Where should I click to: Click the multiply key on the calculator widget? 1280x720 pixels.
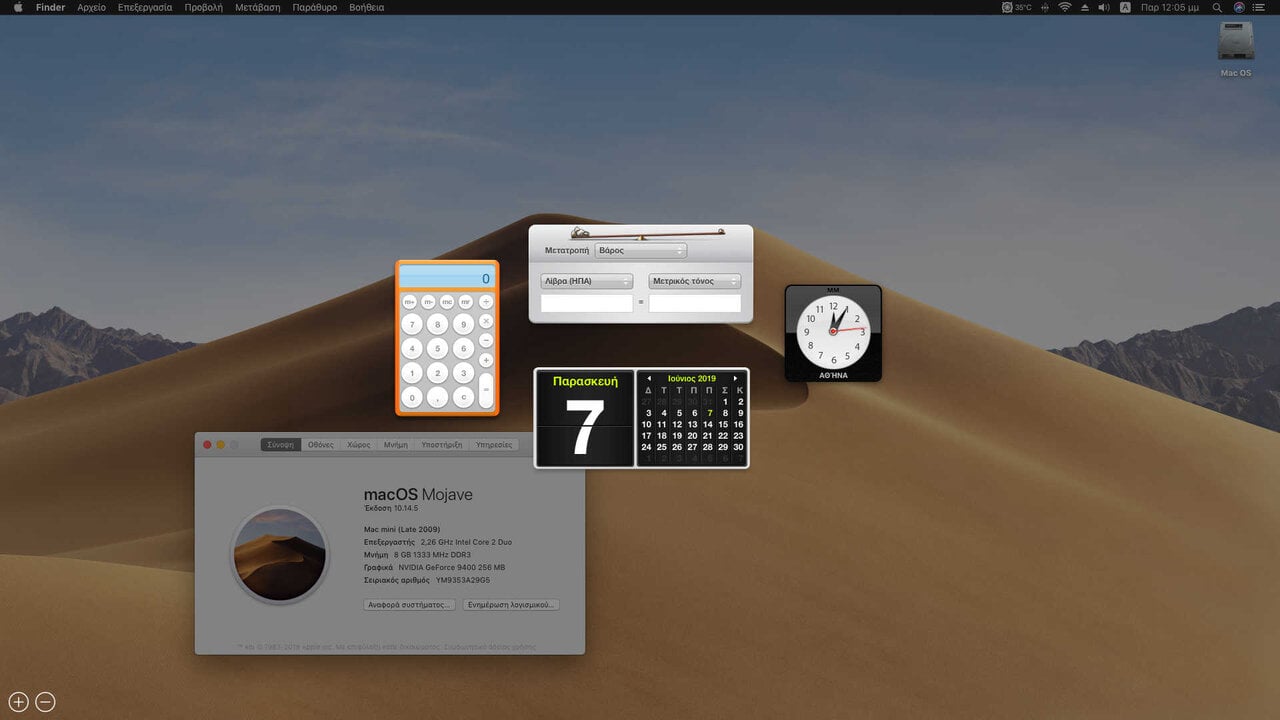point(486,321)
